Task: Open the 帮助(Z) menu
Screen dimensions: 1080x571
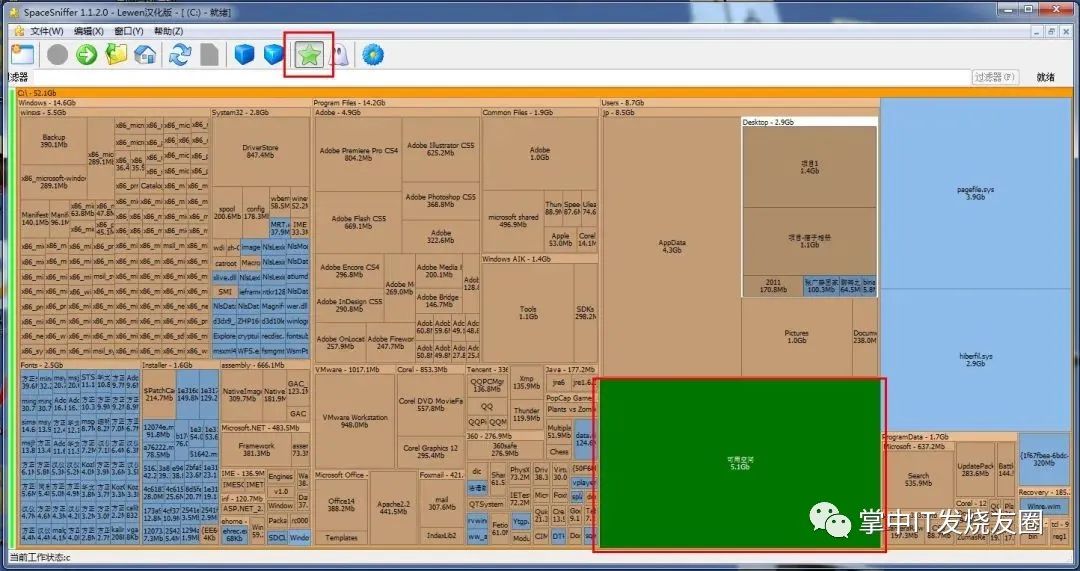Action: point(169,31)
